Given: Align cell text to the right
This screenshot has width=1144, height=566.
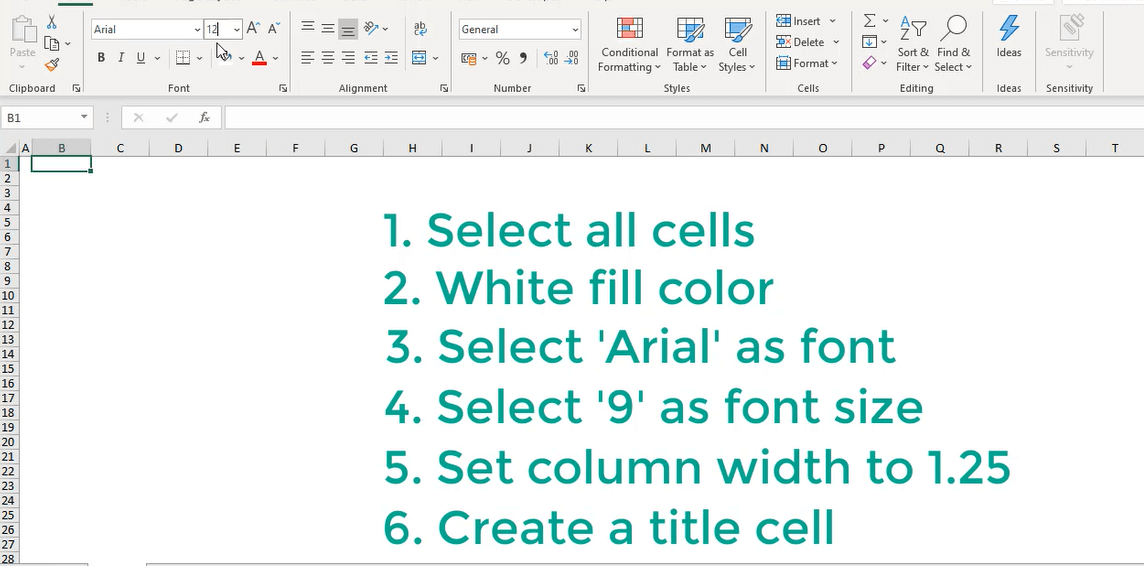Looking at the screenshot, I should 349,57.
